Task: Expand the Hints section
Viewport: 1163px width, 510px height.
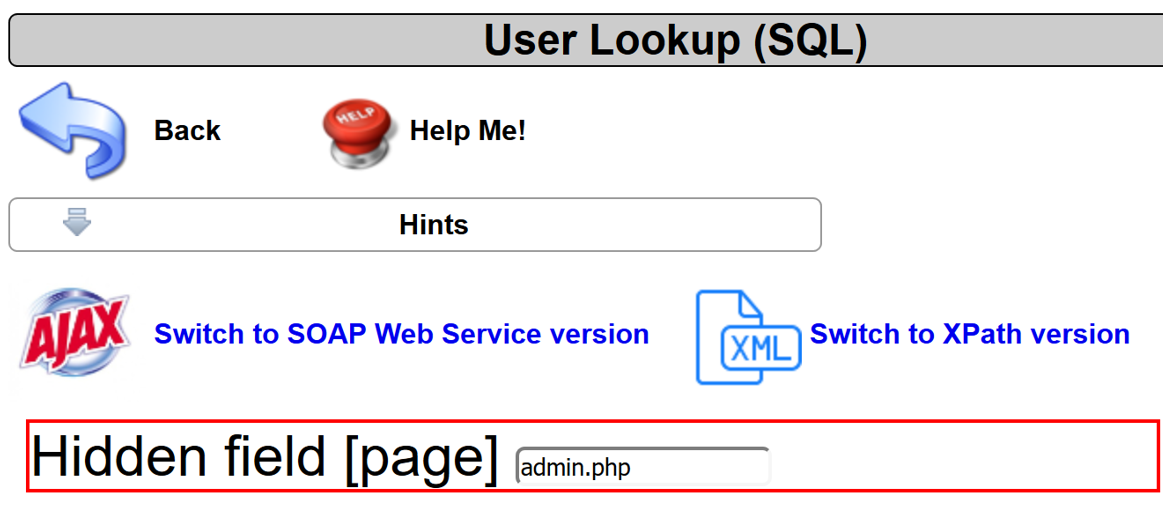Action: (415, 224)
